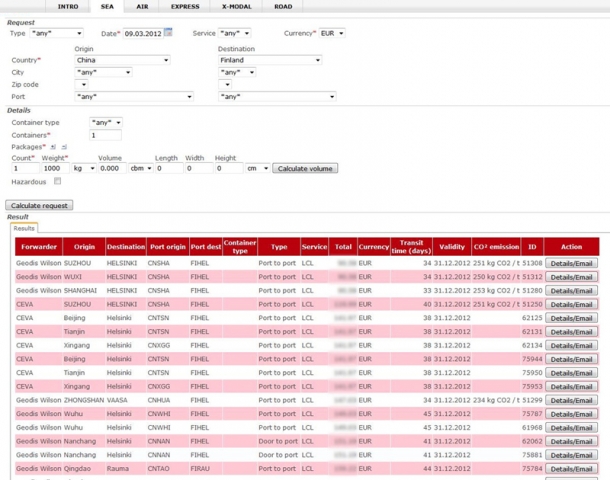Switch to the EXPRESS tab

(185, 7)
